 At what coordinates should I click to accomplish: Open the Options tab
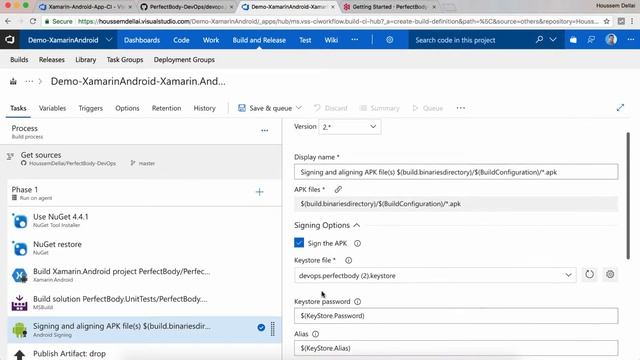pos(127,108)
